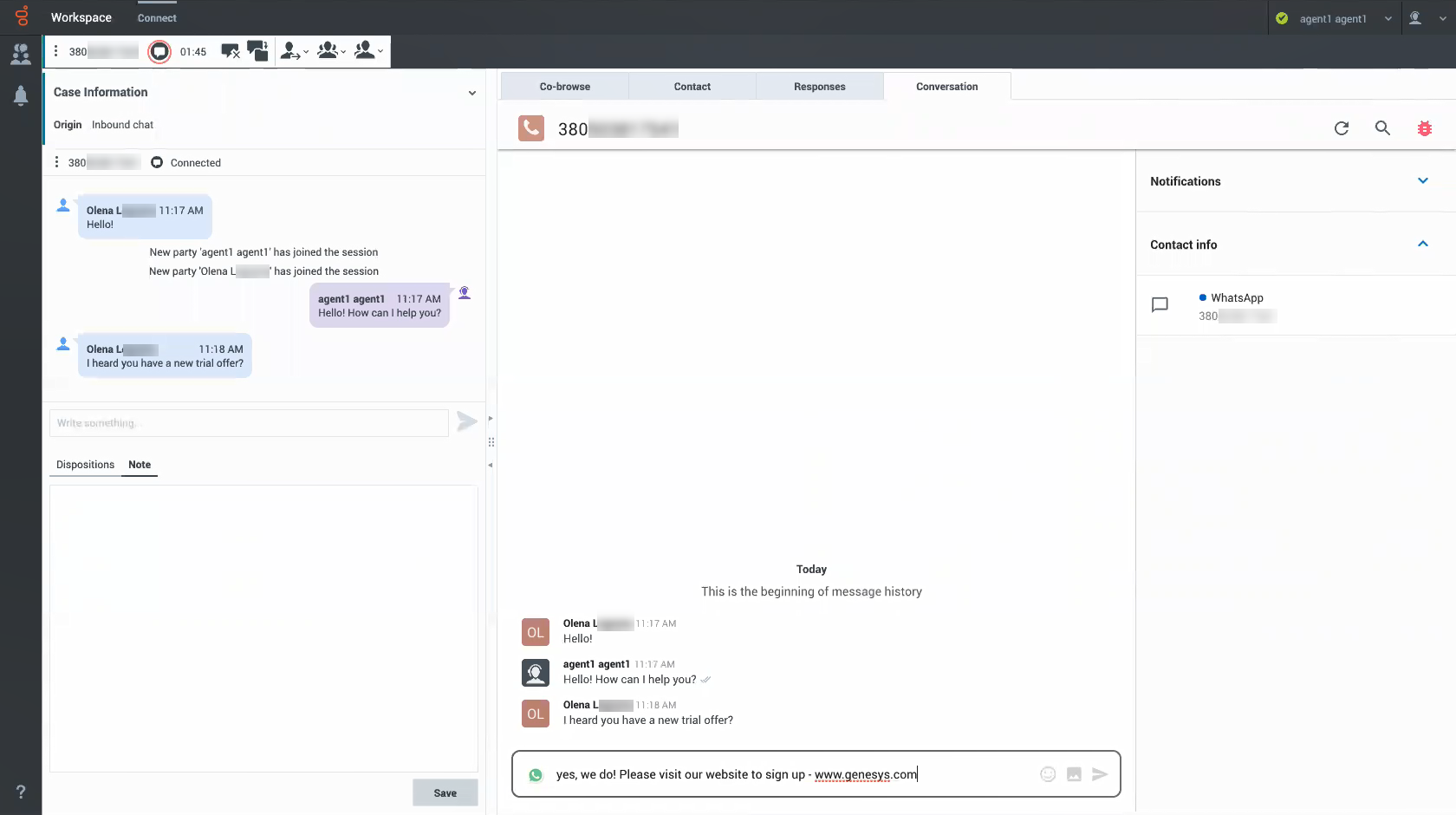Open the help question mark icon
The height and width of the screenshot is (815, 1456).
[21, 792]
